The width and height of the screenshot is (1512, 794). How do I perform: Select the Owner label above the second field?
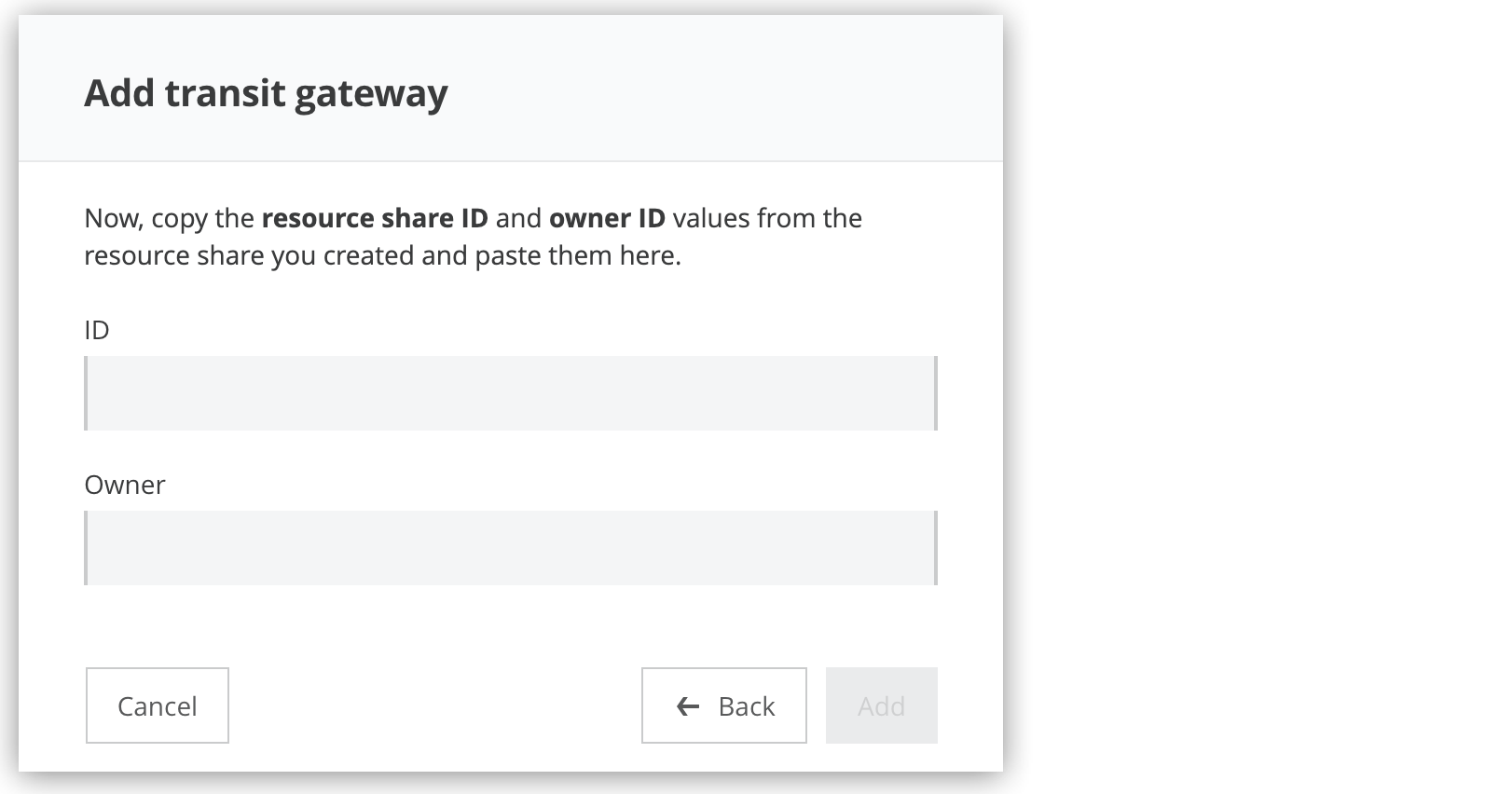(x=124, y=485)
